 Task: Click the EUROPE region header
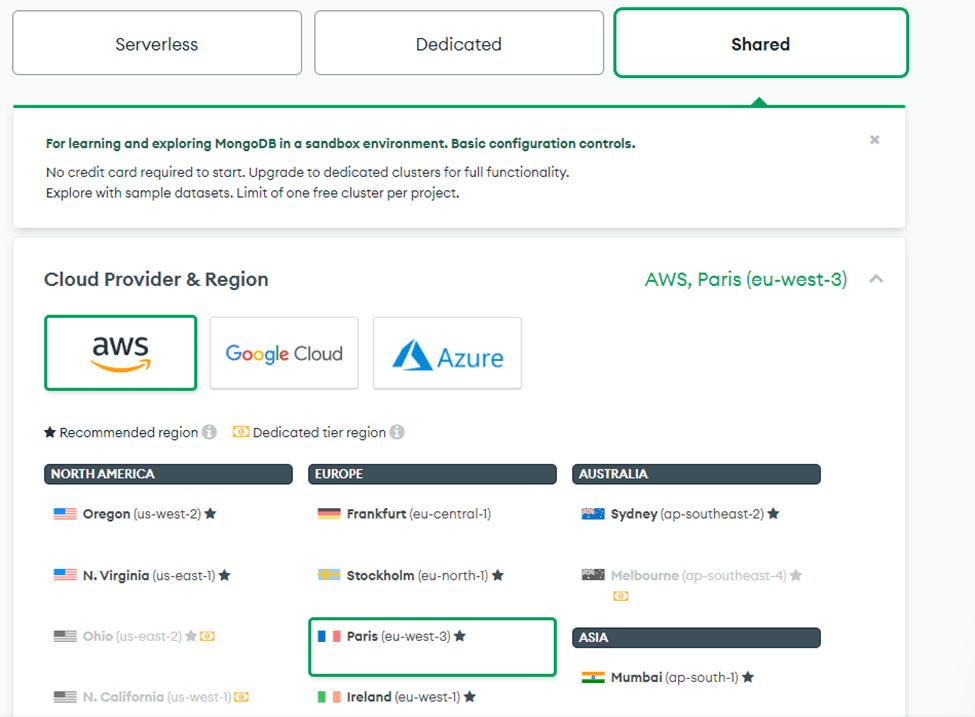coord(432,474)
